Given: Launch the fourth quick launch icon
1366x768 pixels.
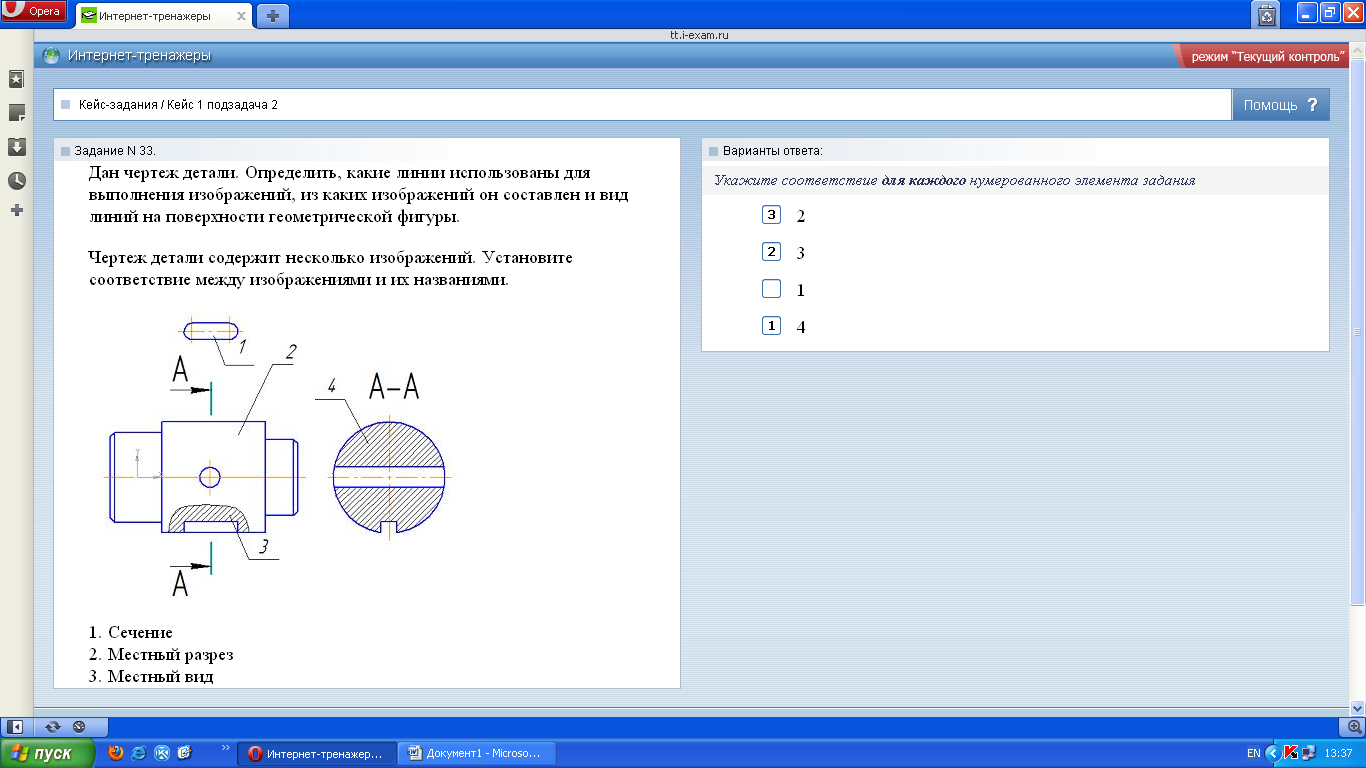Looking at the screenshot, I should pos(185,753).
